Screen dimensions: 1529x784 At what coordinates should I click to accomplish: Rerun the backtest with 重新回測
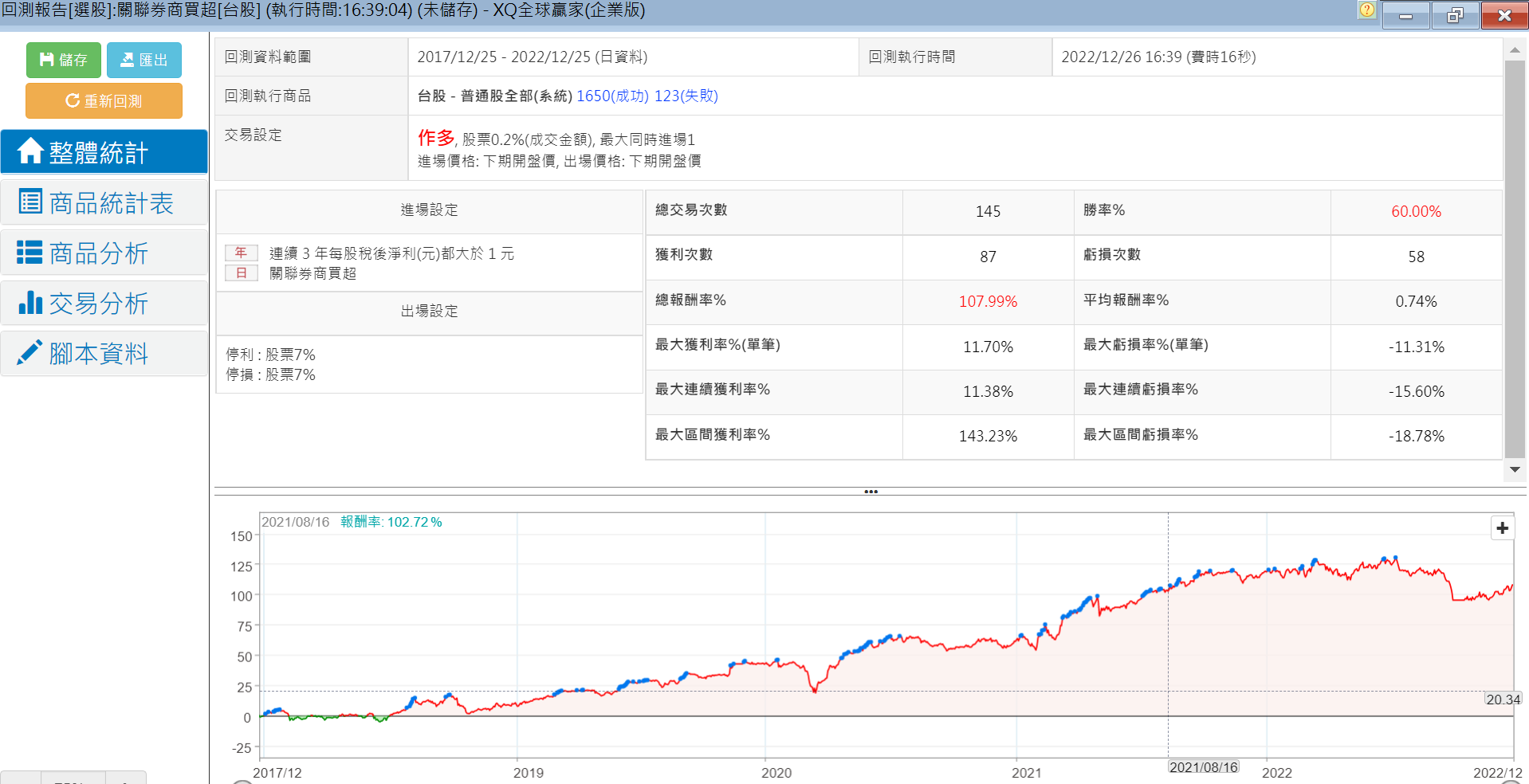tap(104, 101)
